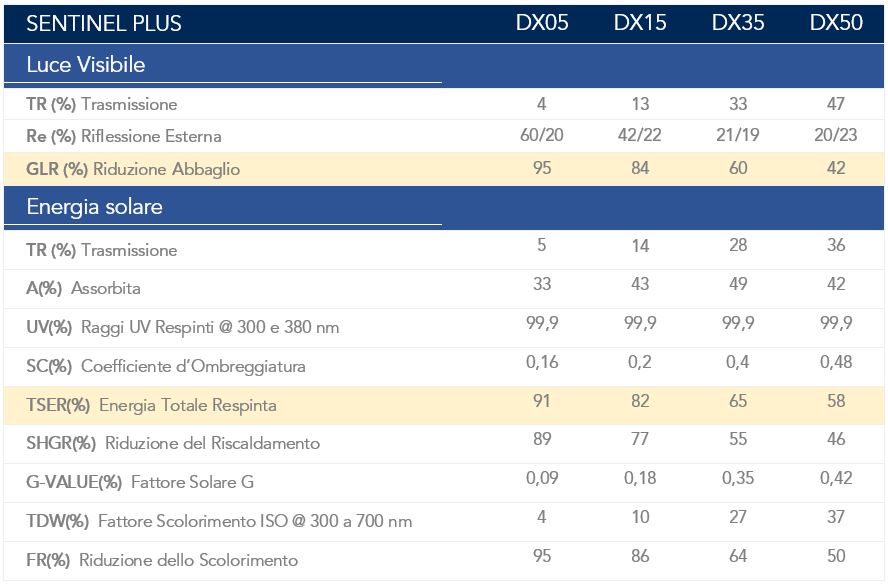Select the DX50 column header
Image resolution: width=888 pixels, height=586 pixels.
(x=836, y=23)
